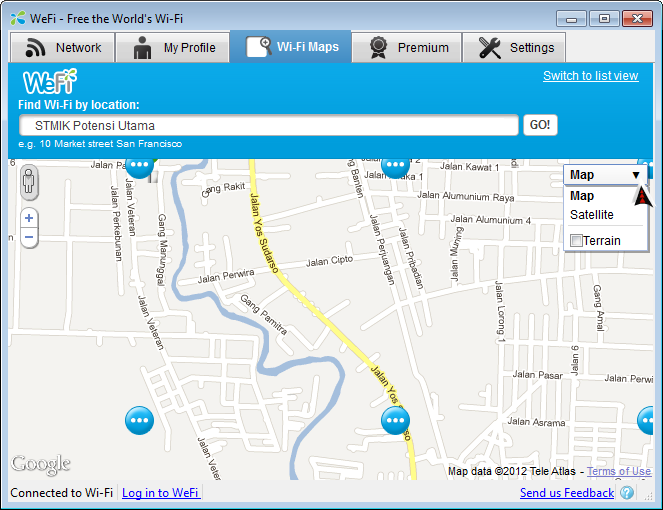Click the Gang Rakit label
Image resolution: width=663 pixels, height=510 pixels.
point(223,189)
